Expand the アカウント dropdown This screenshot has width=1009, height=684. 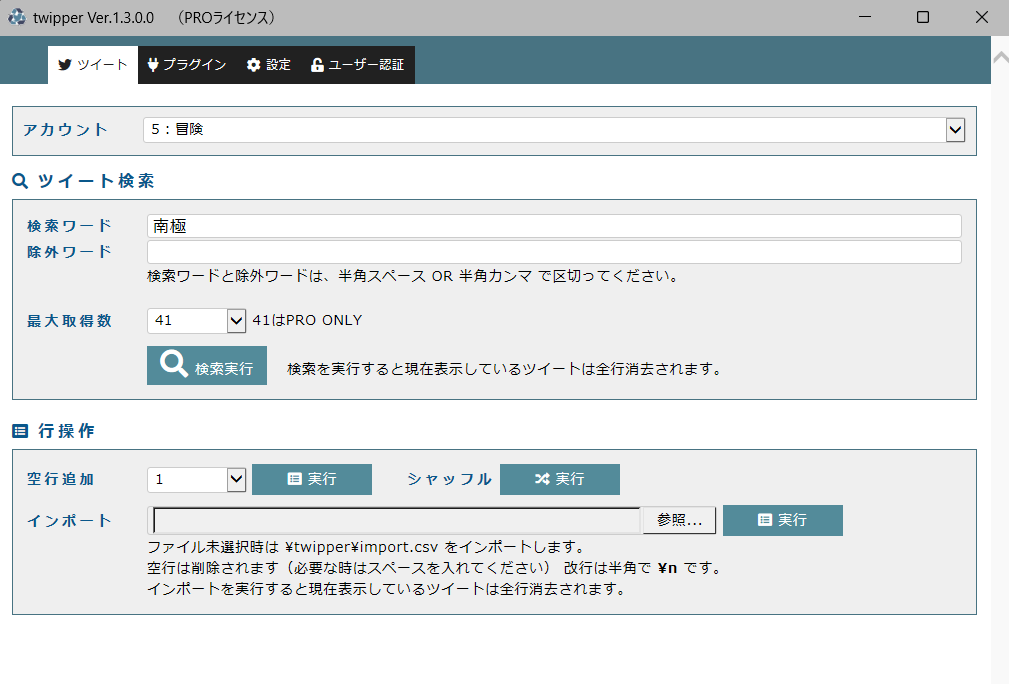(955, 129)
